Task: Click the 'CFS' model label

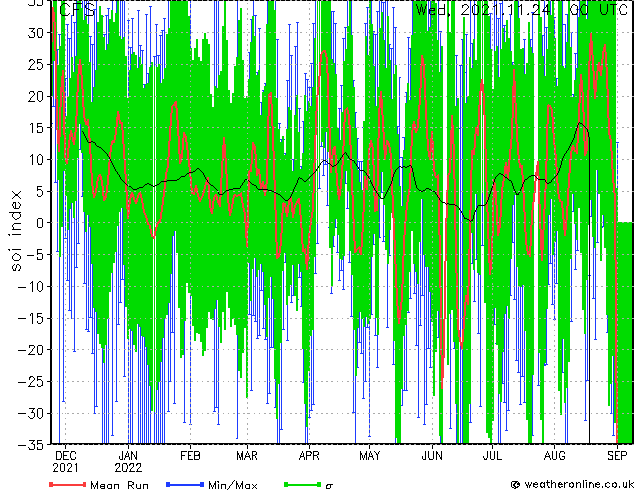Action: click(x=77, y=9)
